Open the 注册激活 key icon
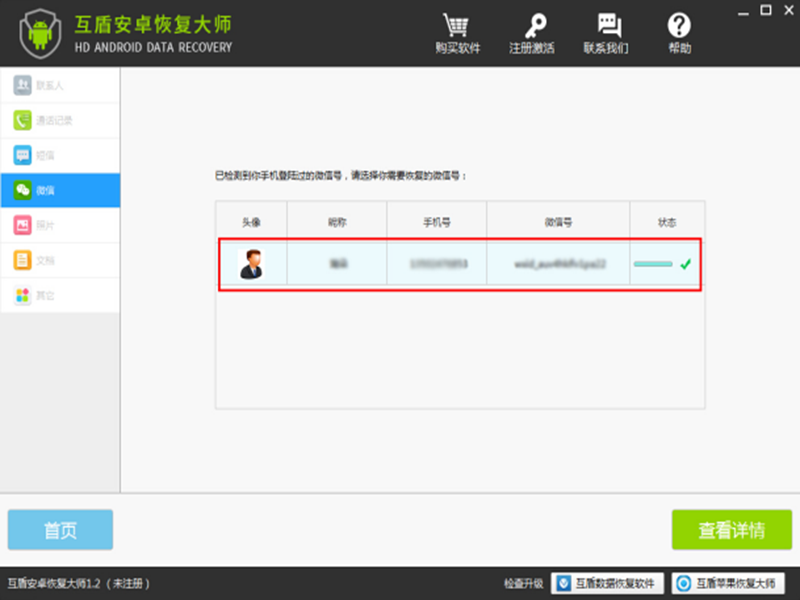The image size is (800, 600). (535, 26)
